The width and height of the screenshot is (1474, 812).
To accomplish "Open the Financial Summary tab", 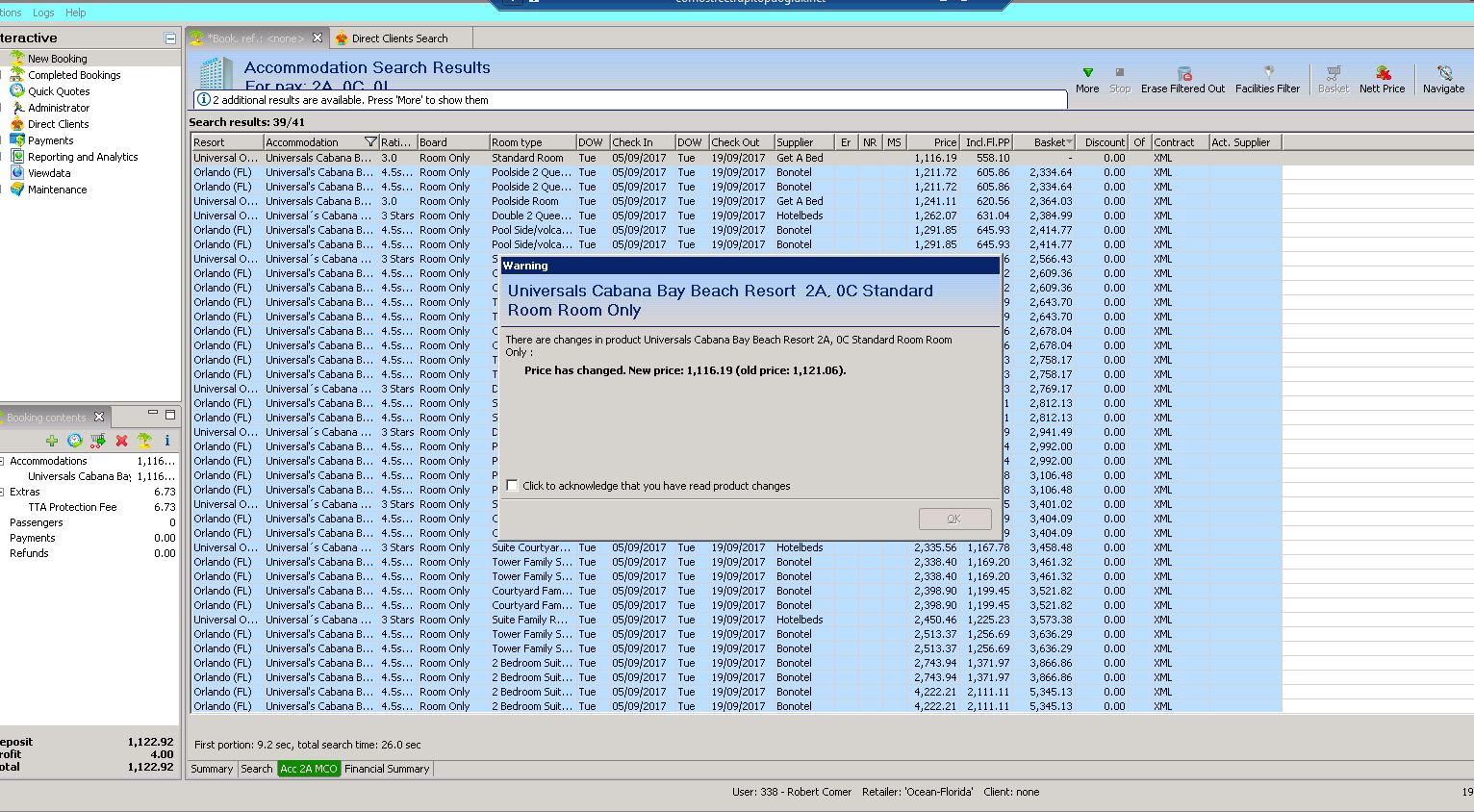I will (x=386, y=769).
